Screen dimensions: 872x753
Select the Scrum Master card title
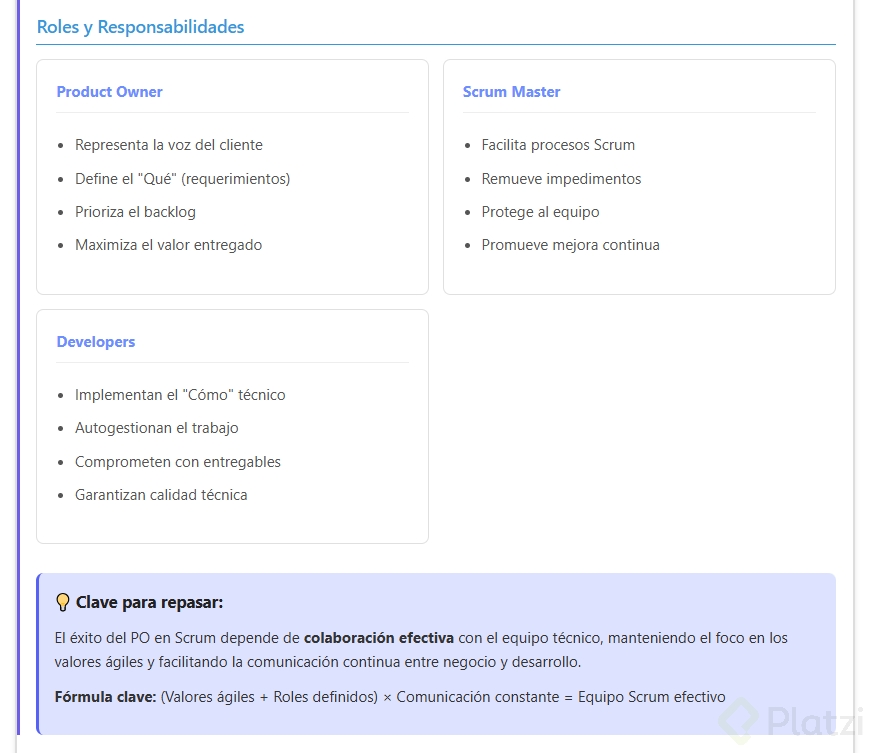coord(511,92)
